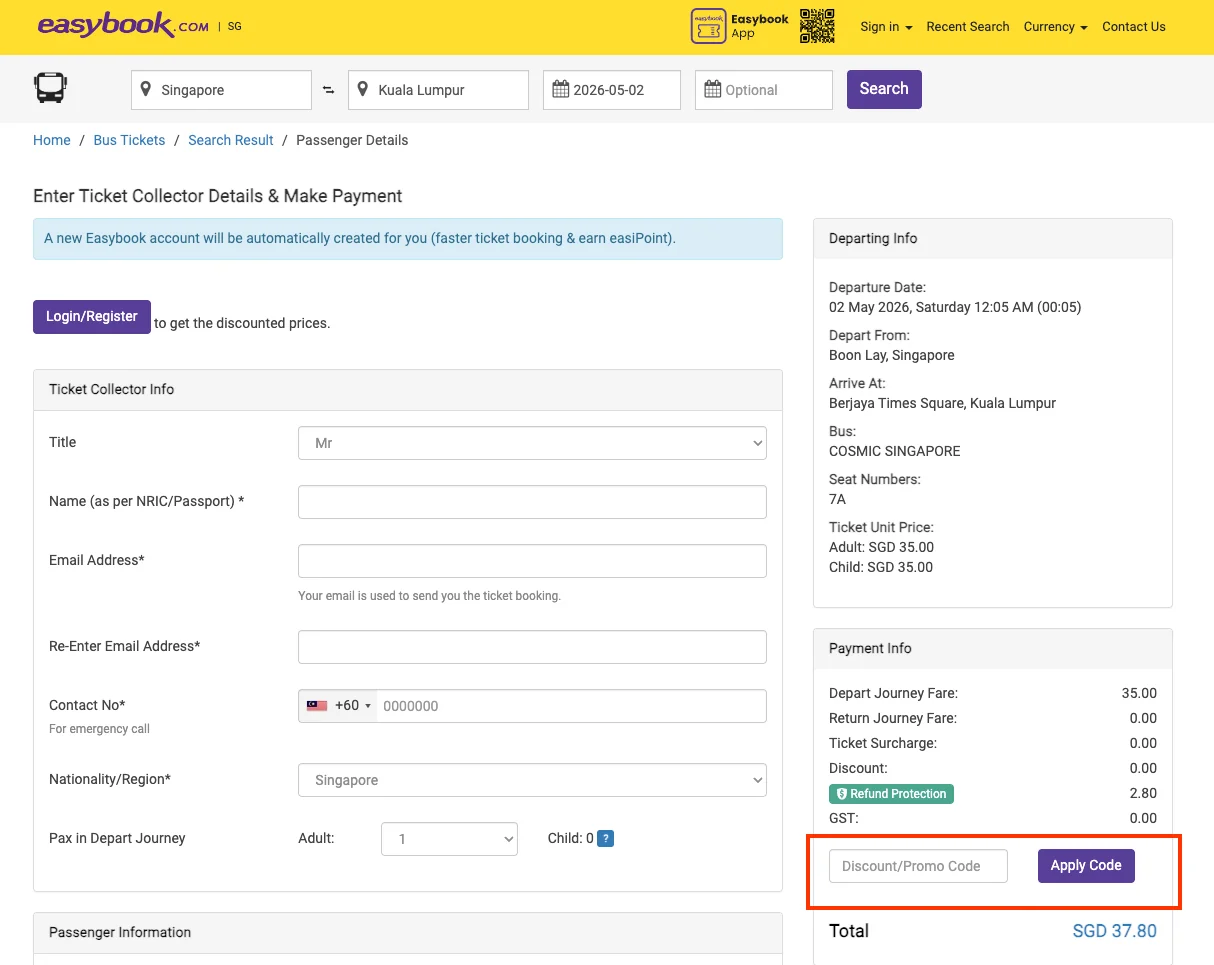The height and width of the screenshot is (965, 1214).
Task: Expand the Nationality/Region dropdown
Action: (x=532, y=780)
